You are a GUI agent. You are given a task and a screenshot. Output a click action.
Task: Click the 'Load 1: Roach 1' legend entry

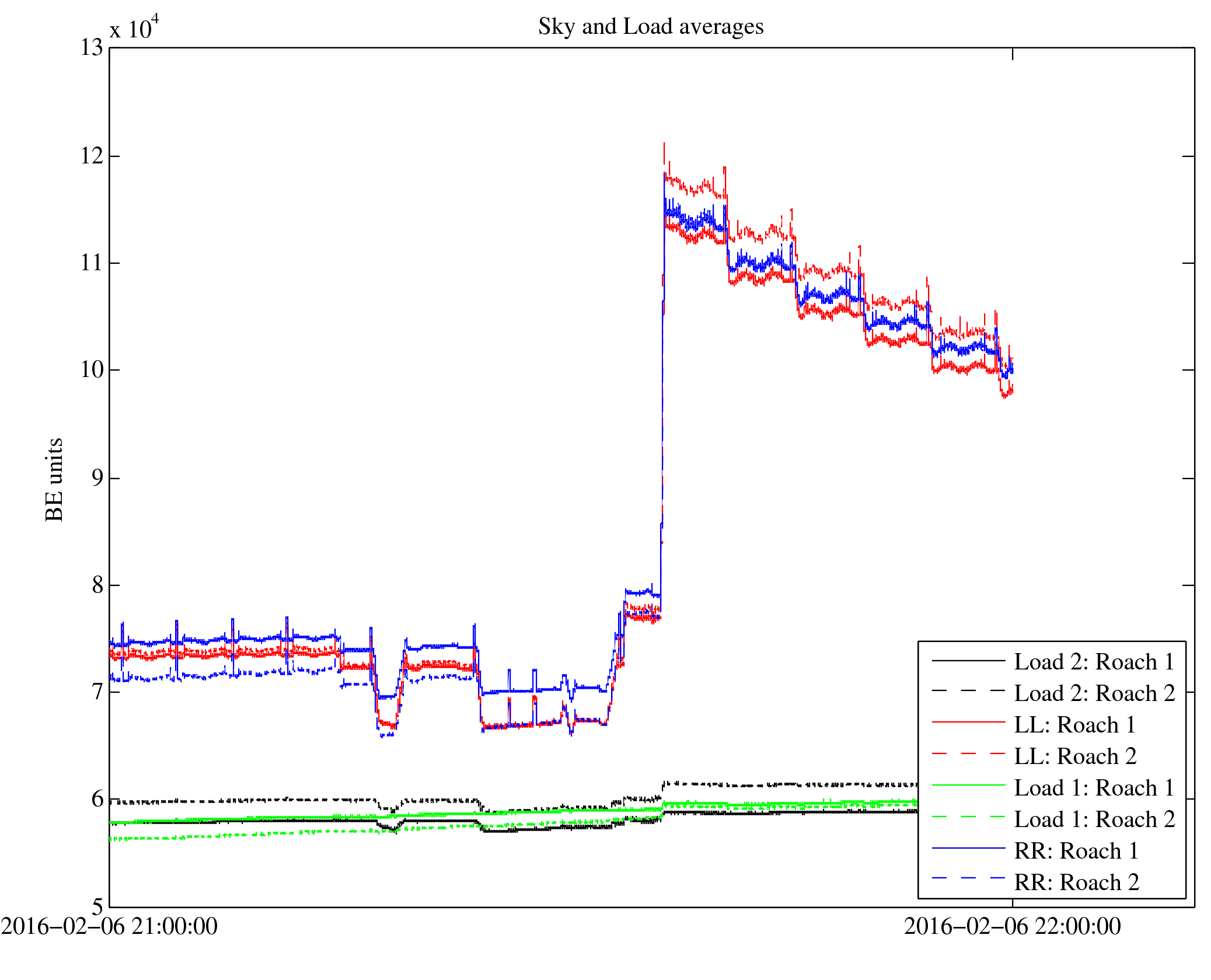(x=1094, y=788)
